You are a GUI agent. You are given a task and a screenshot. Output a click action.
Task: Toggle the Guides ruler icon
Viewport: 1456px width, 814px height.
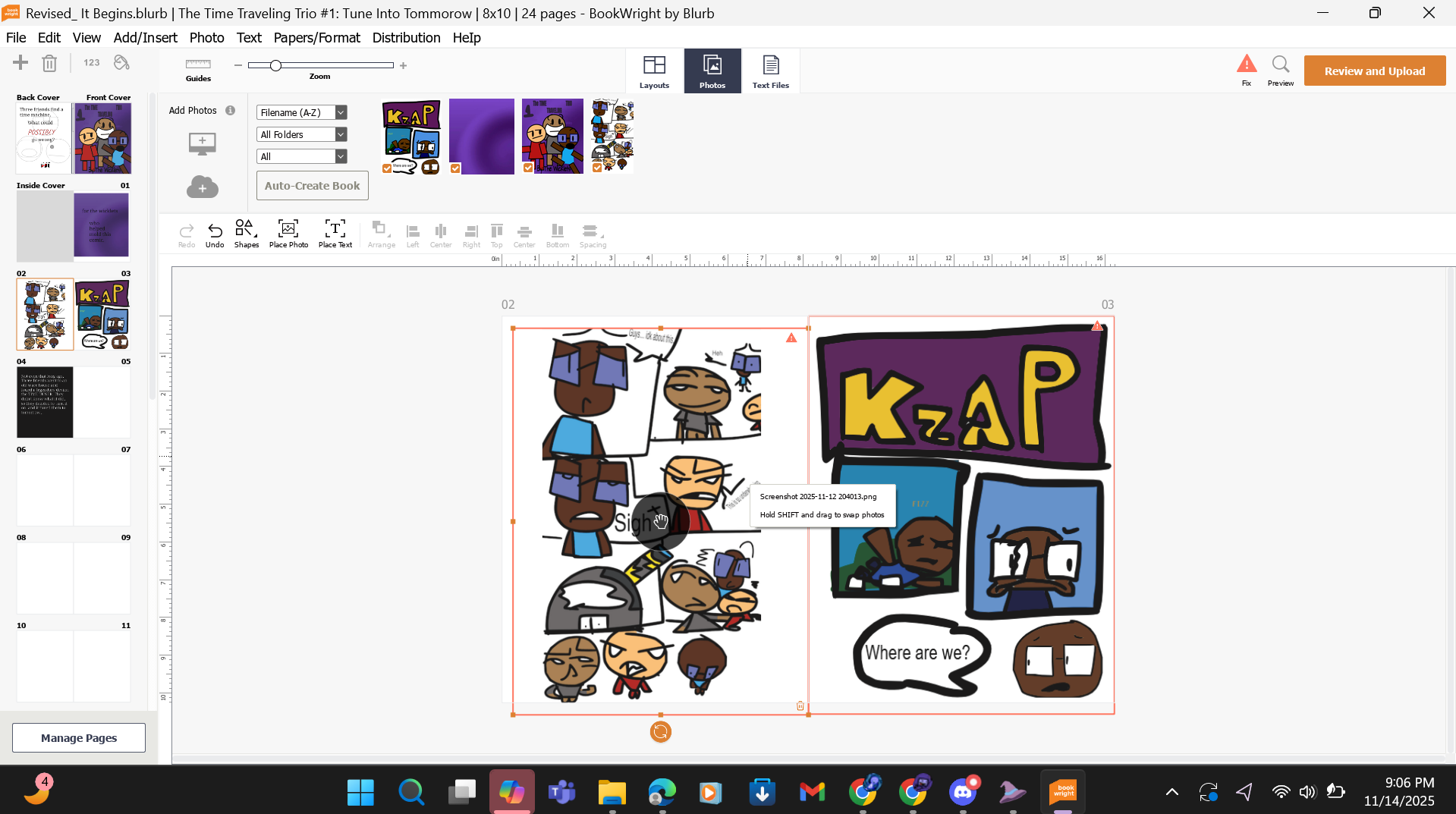pos(198,64)
